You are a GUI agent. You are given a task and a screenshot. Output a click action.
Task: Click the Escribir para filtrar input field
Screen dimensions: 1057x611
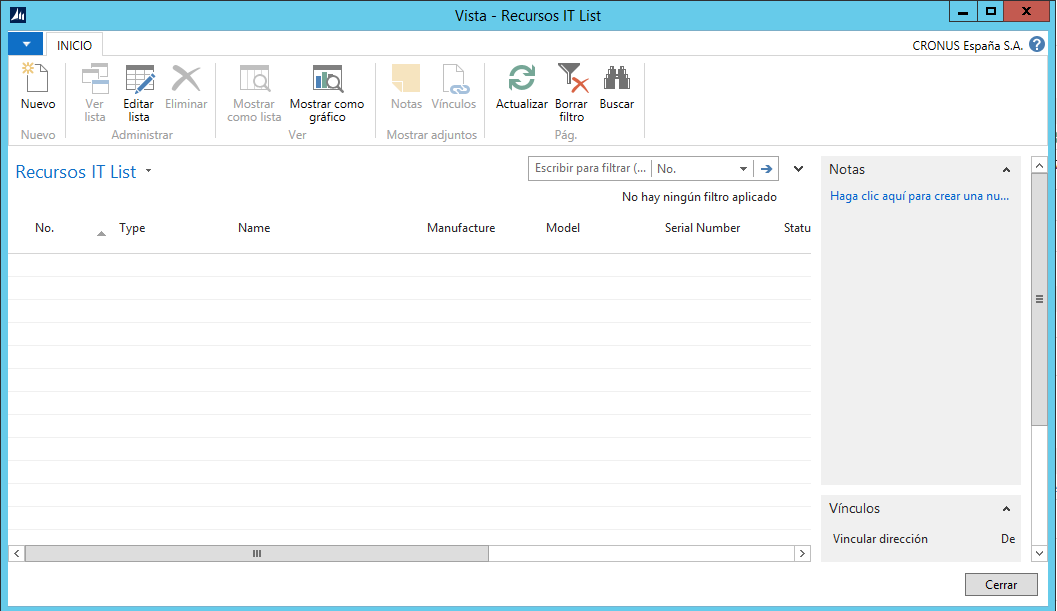591,169
